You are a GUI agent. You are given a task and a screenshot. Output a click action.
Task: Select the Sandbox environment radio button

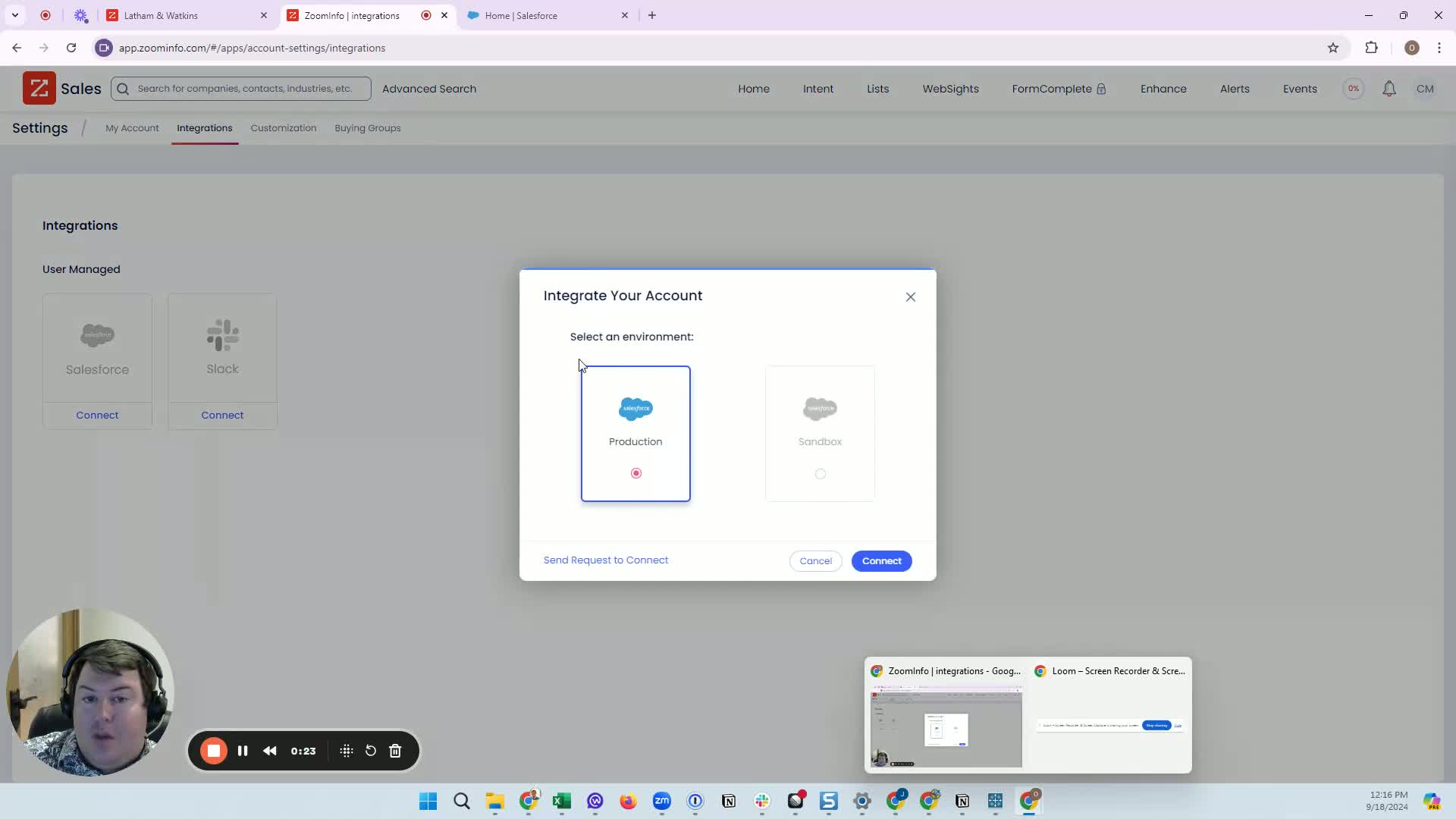click(820, 474)
